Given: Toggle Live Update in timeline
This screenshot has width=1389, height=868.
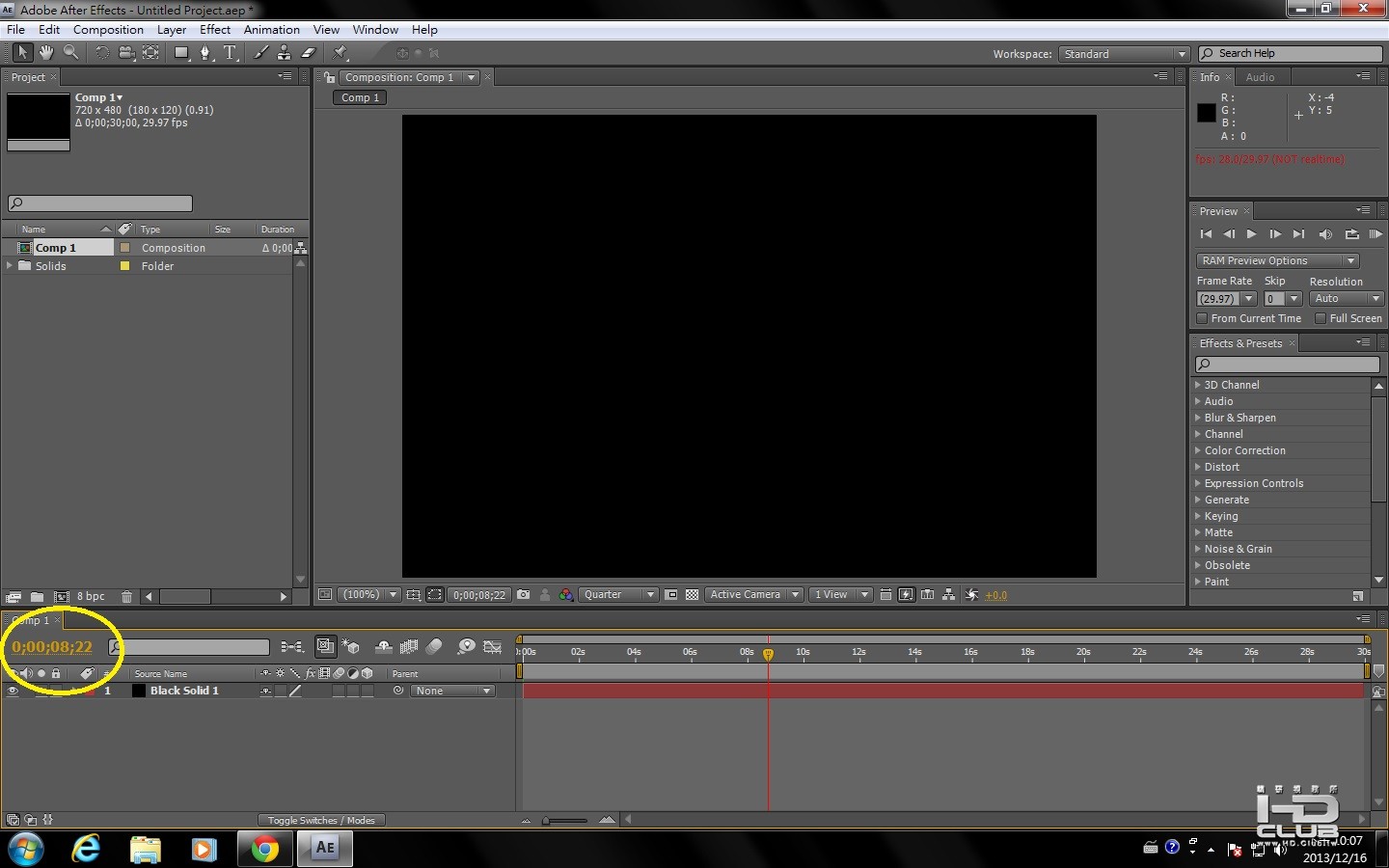Looking at the screenshot, I should click(325, 646).
